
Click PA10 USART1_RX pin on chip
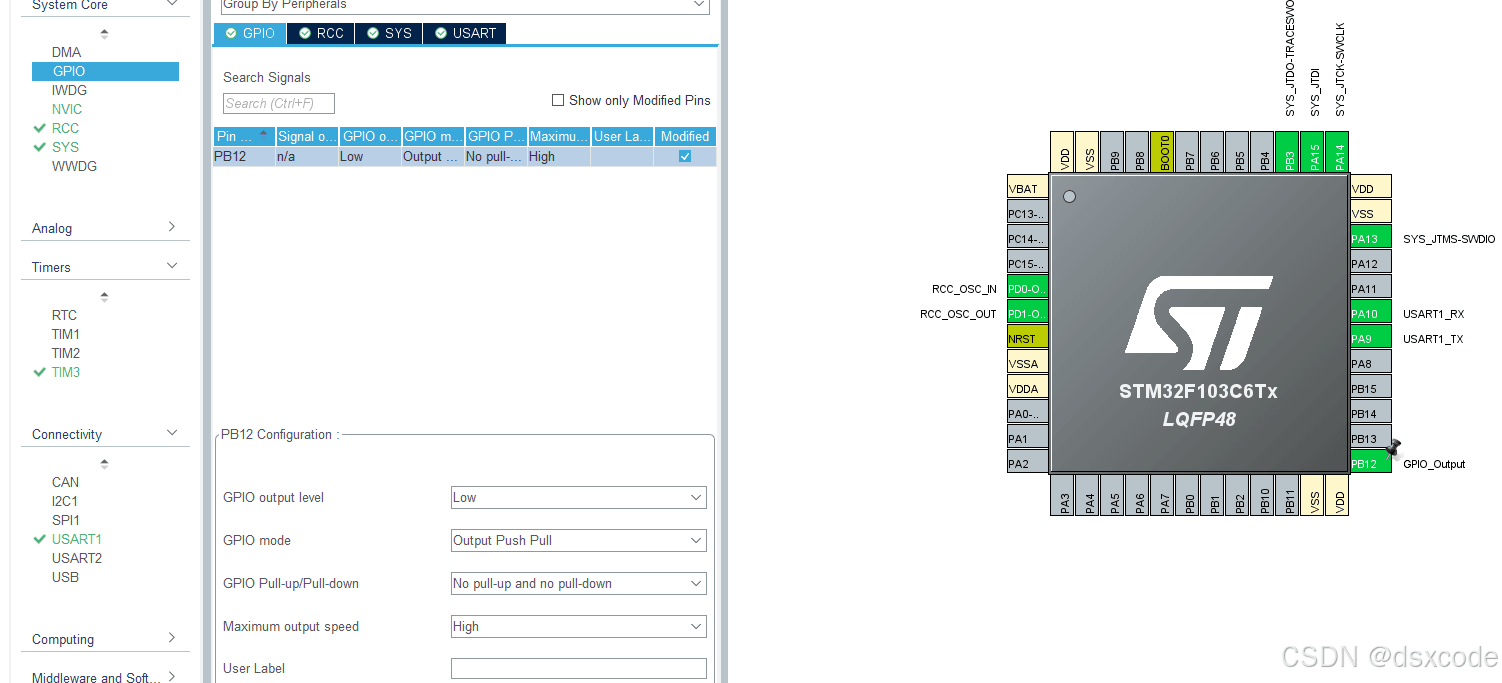pyautogui.click(x=1371, y=313)
